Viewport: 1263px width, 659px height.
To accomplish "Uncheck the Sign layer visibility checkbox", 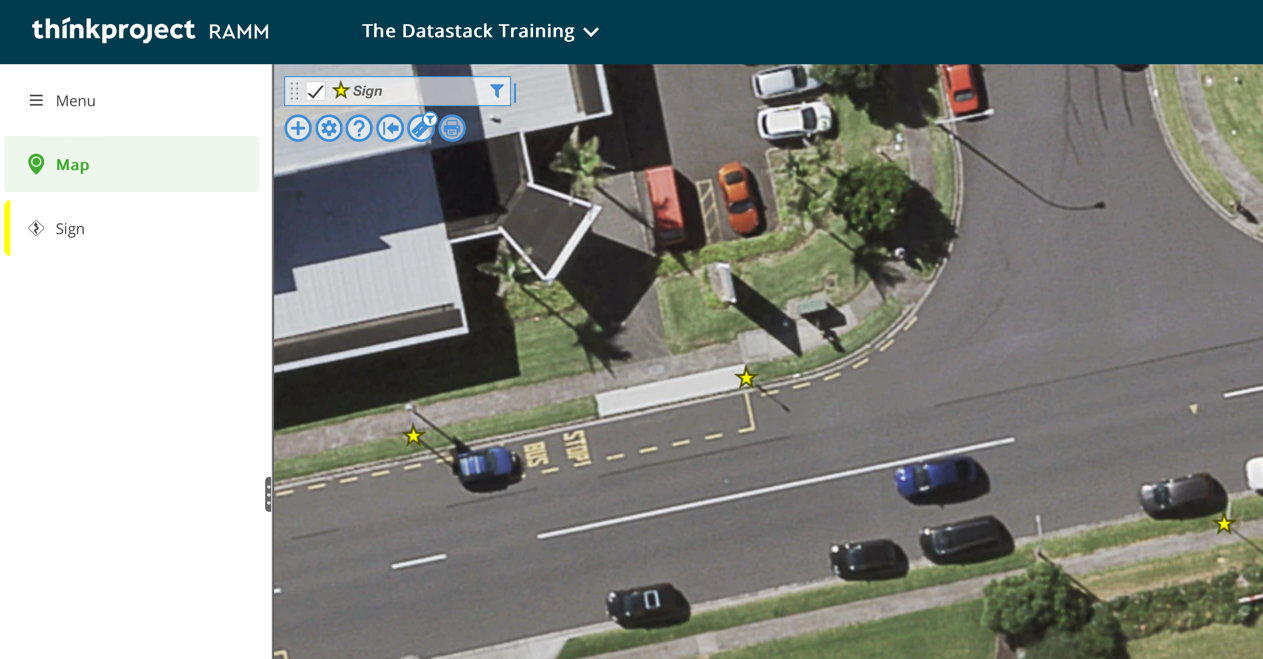I will [316, 91].
